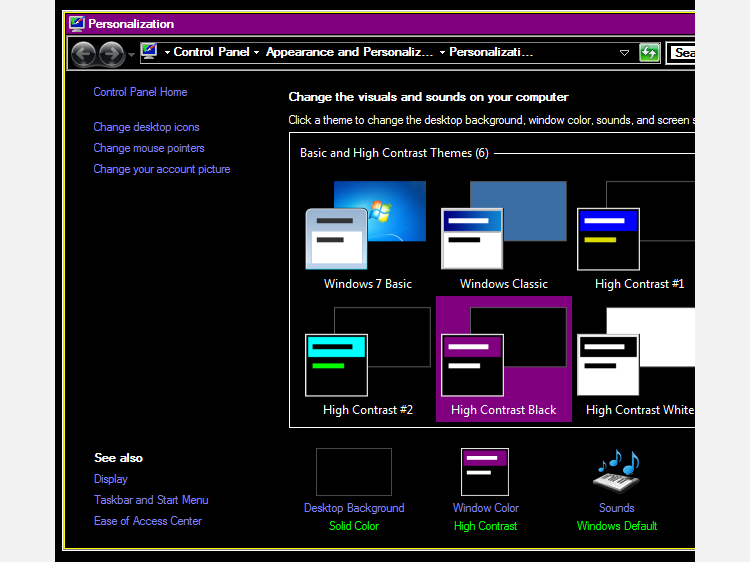The width and height of the screenshot is (750, 562).
Task: Click the Desktop Background preview icon
Action: [x=354, y=472]
